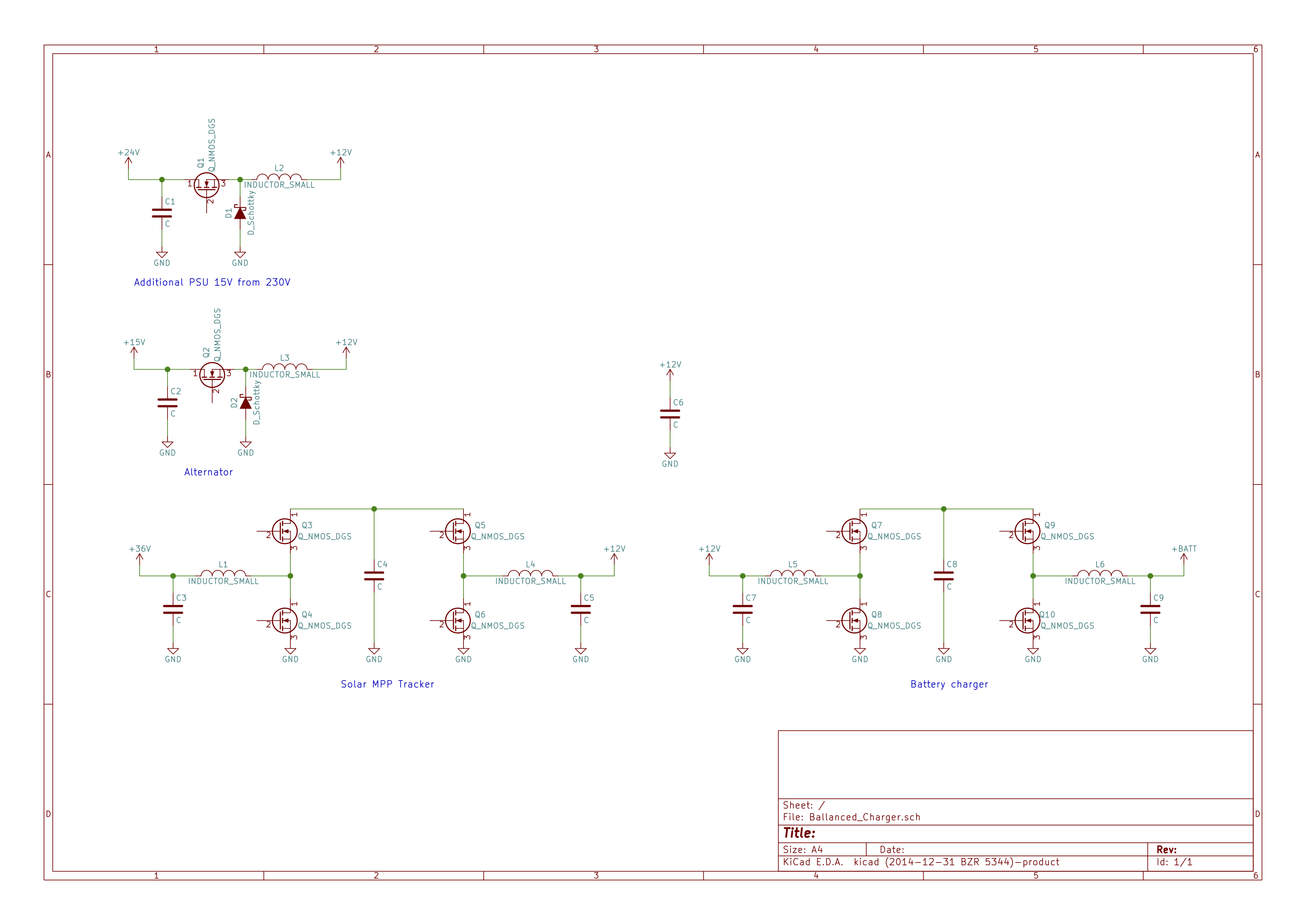Viewport: 1306px width, 924px height.
Task: Click the D_Schottky value beside D2
Action: pos(257,403)
